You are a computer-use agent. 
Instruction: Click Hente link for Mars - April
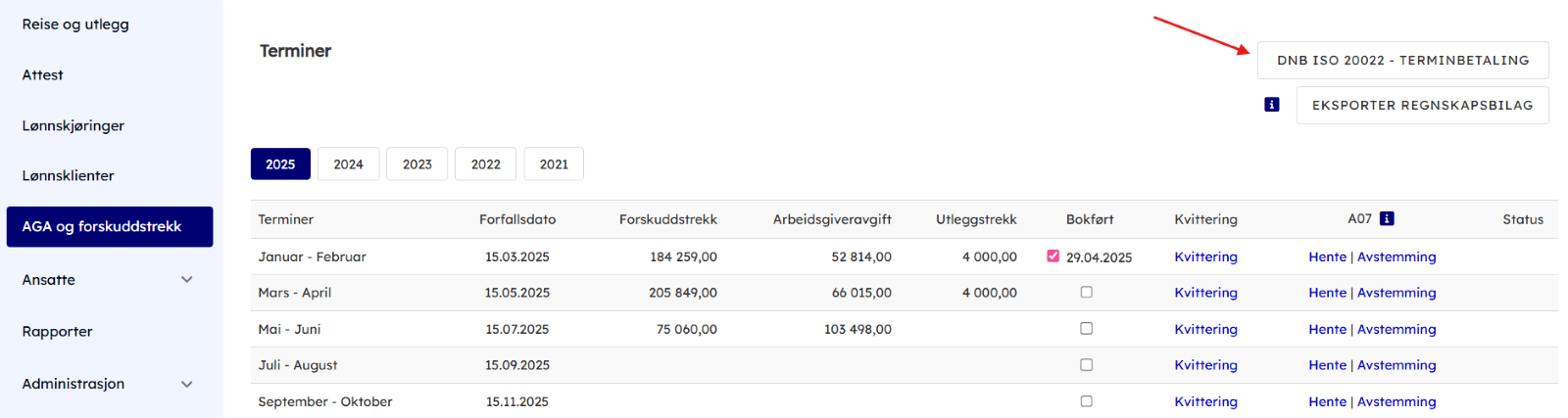(1327, 293)
